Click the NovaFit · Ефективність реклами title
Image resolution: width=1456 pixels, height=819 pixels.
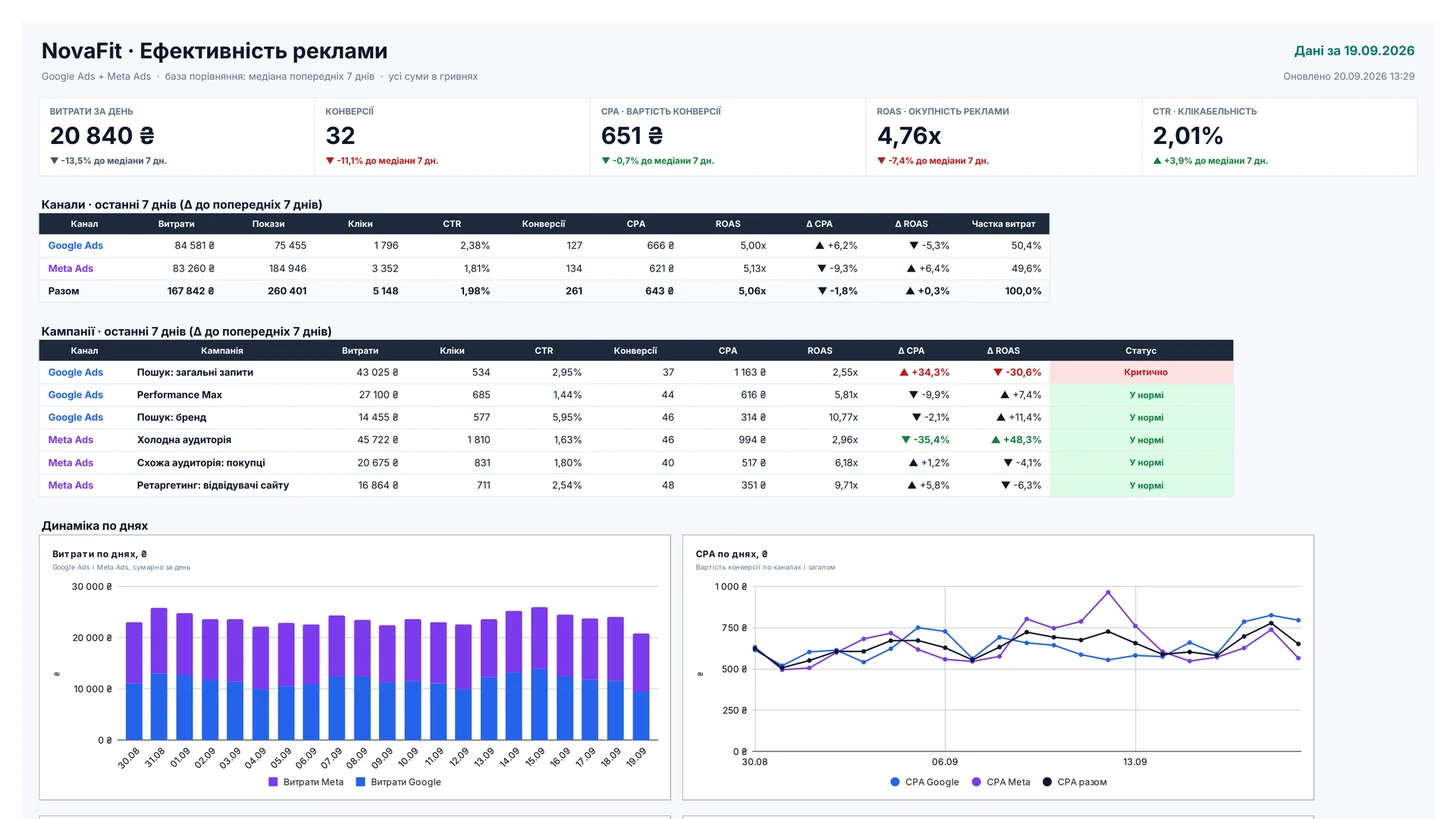click(x=214, y=51)
